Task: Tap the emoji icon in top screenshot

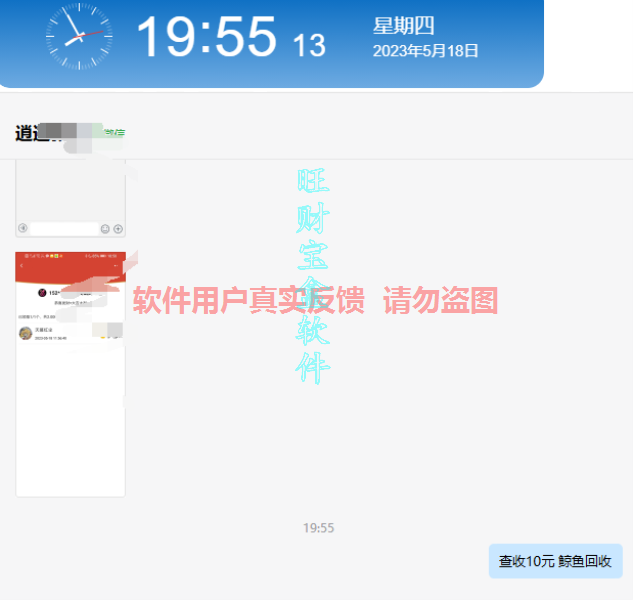Action: (x=105, y=229)
